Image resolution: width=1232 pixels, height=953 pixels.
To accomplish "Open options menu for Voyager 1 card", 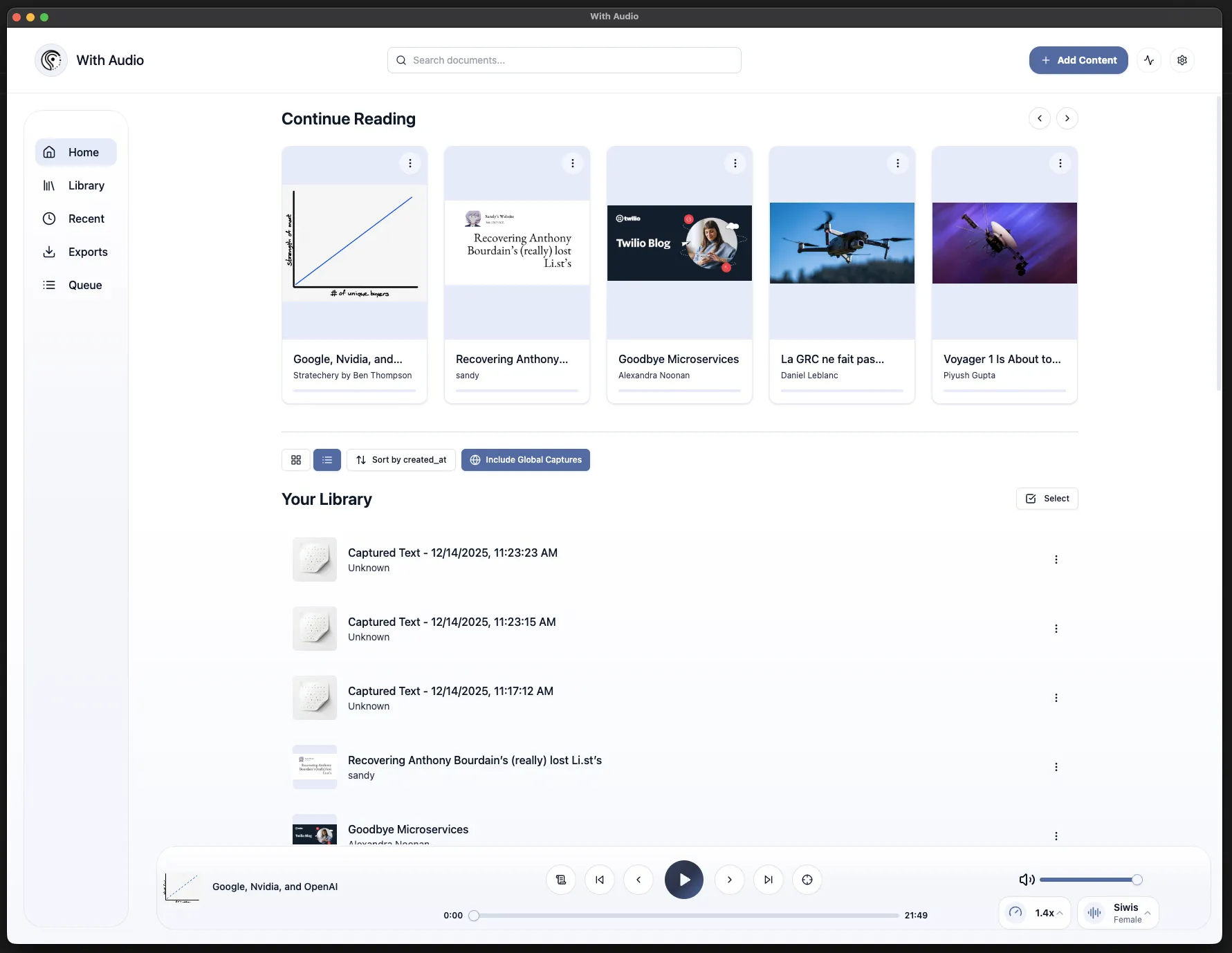I will (1060, 163).
